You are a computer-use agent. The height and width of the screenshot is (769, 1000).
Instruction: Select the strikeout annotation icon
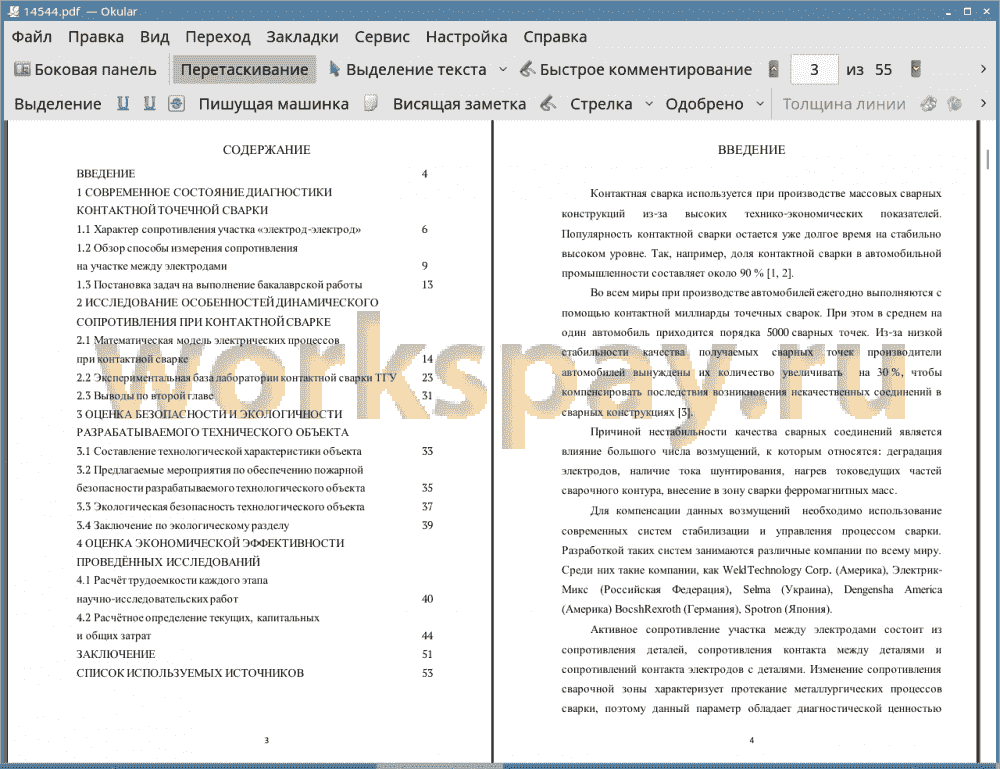[x=177, y=103]
